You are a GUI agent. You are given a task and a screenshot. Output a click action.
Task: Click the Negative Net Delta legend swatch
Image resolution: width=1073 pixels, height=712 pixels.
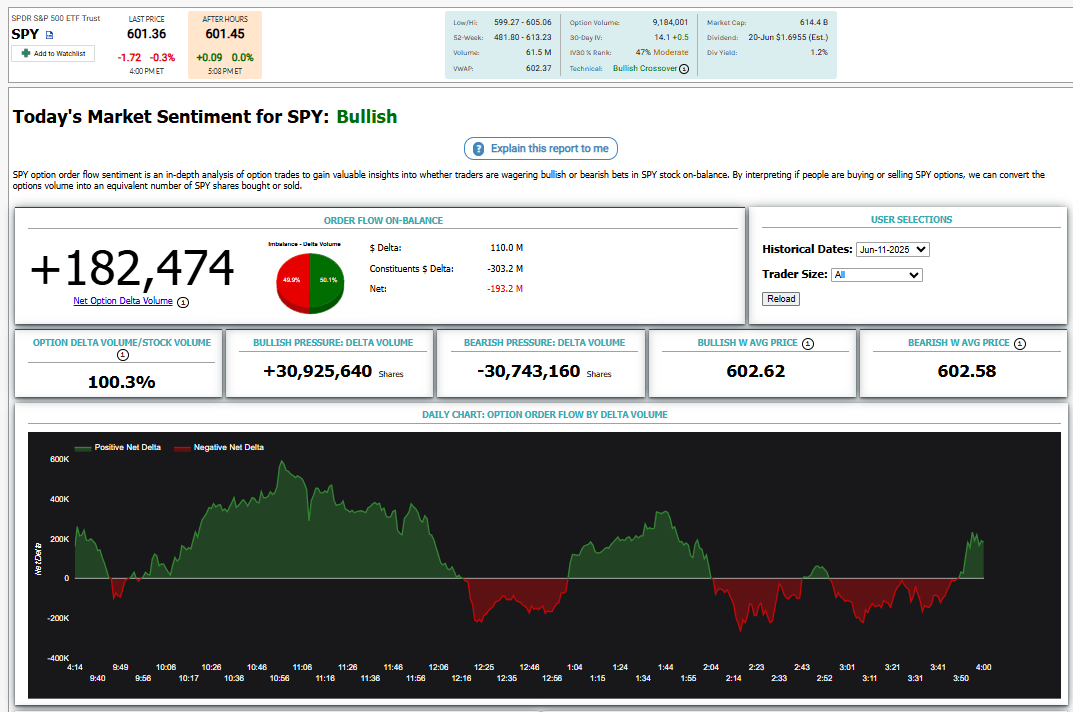coord(182,448)
